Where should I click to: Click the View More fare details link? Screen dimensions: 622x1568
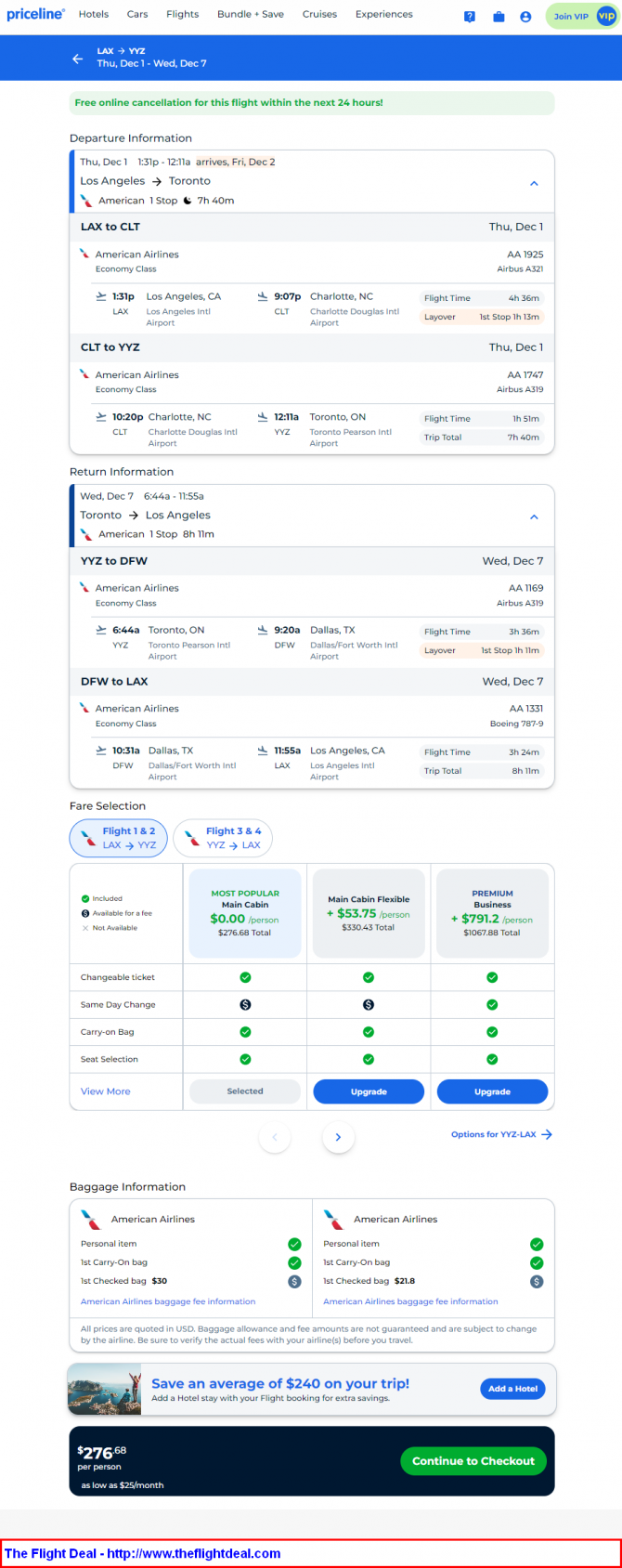tap(106, 1091)
